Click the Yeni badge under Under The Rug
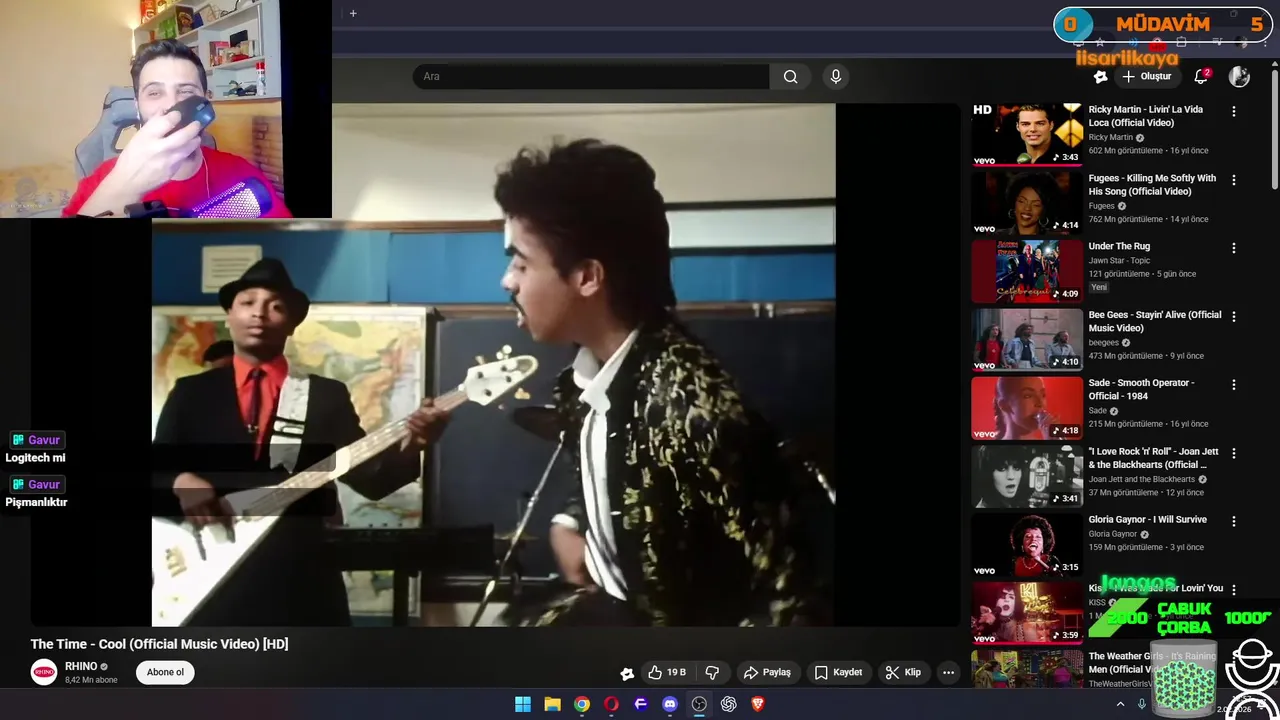1280x720 pixels. coord(1099,287)
